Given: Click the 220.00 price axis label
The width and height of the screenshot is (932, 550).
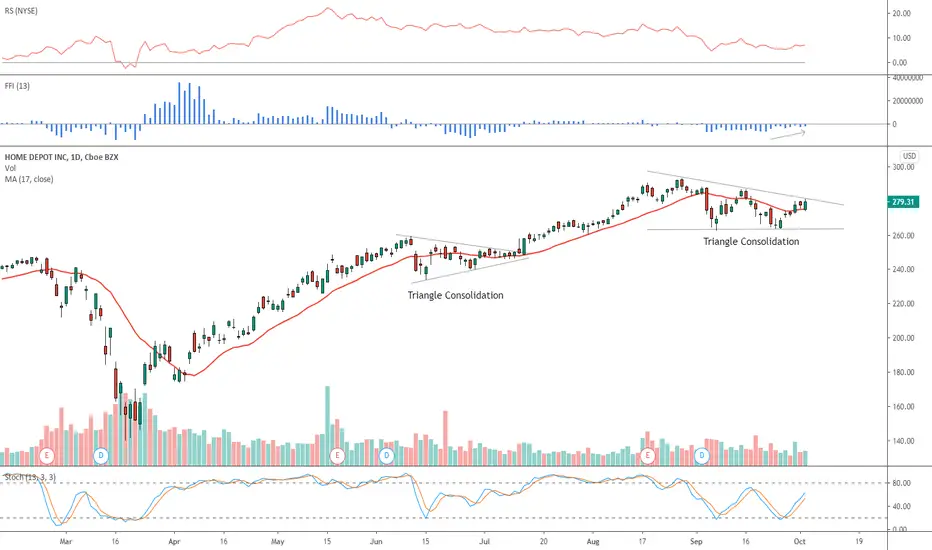Looking at the screenshot, I should (x=903, y=304).
